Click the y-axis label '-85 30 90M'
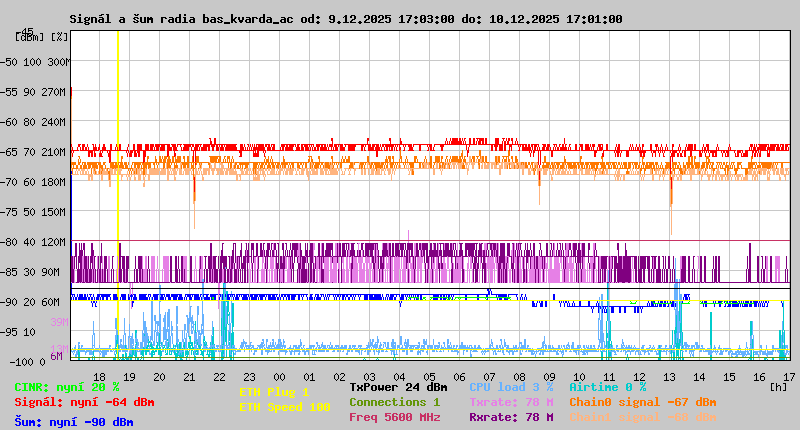 [31, 272]
